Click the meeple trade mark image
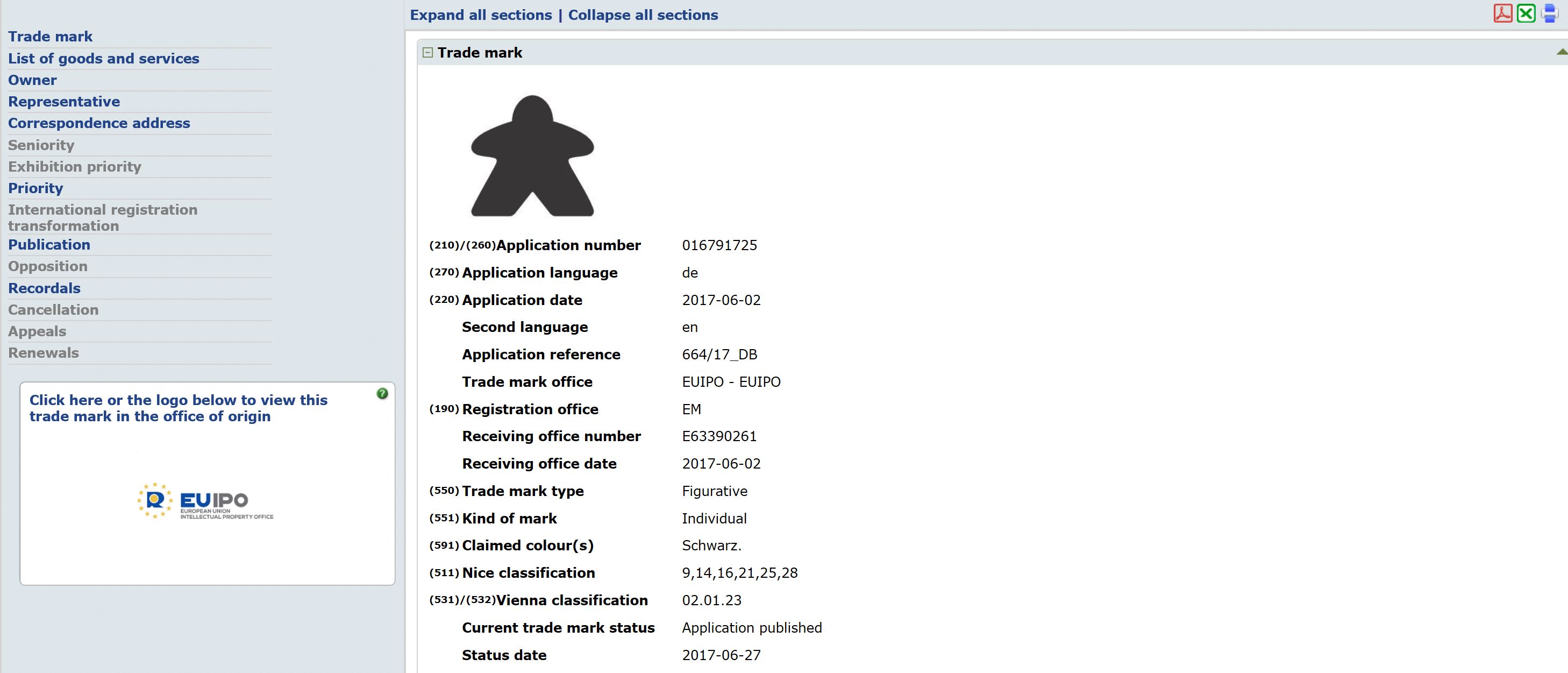This screenshot has width=1568, height=673. (x=532, y=155)
